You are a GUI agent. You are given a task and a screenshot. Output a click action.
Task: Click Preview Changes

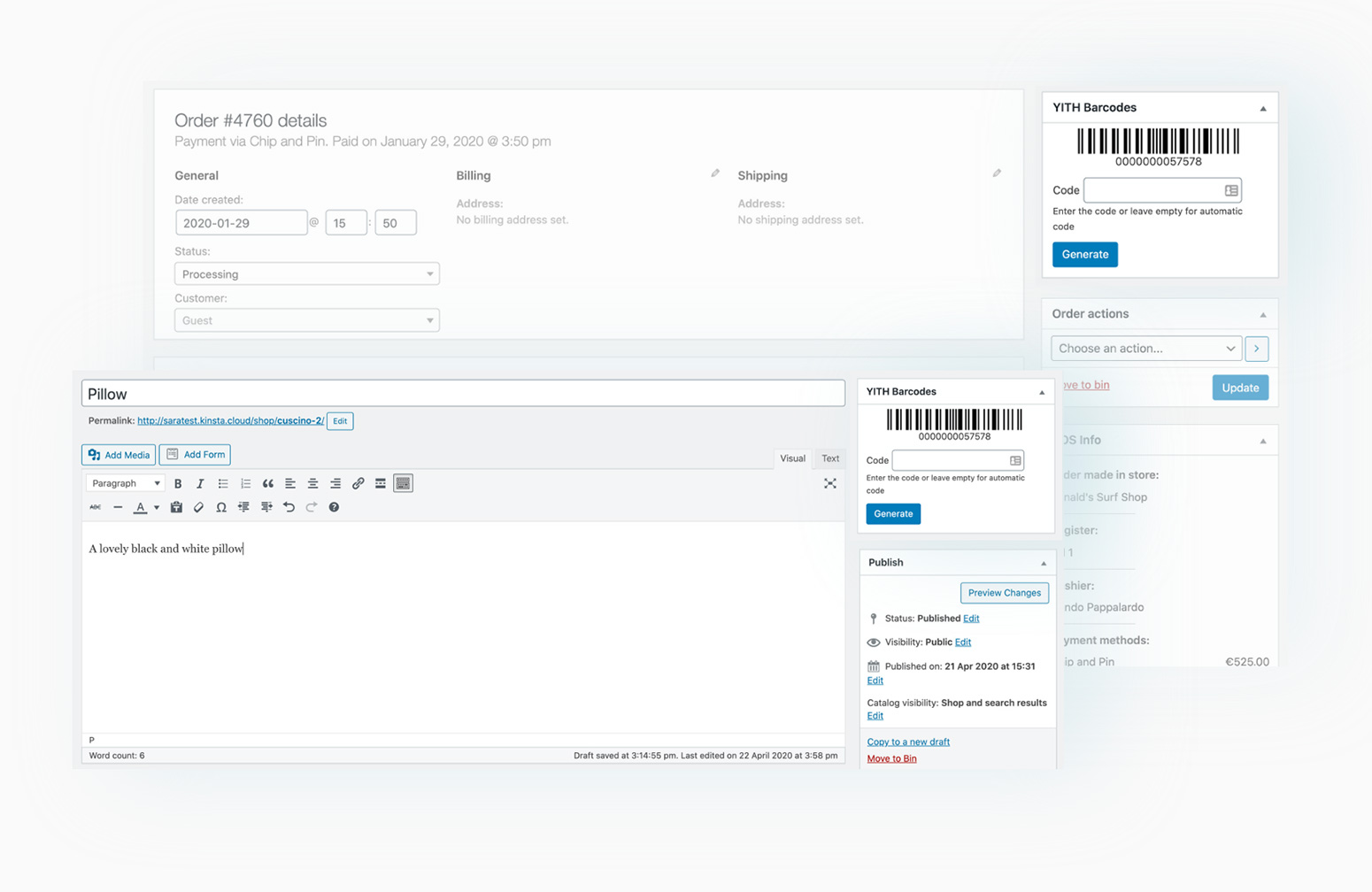click(1004, 593)
